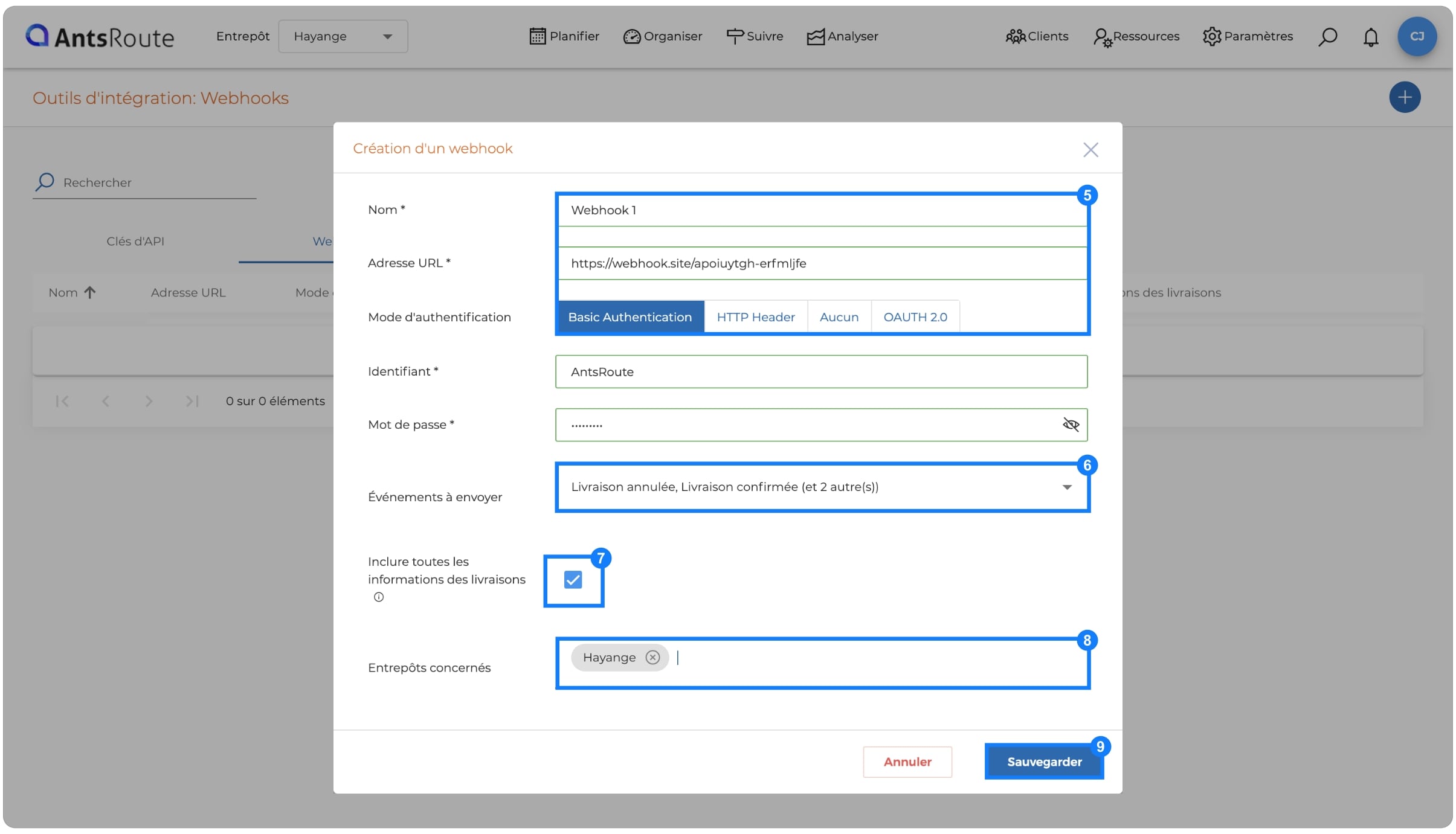This screenshot has width=1456, height=834.
Task: Click the Suivre signpost icon
Action: click(x=735, y=37)
